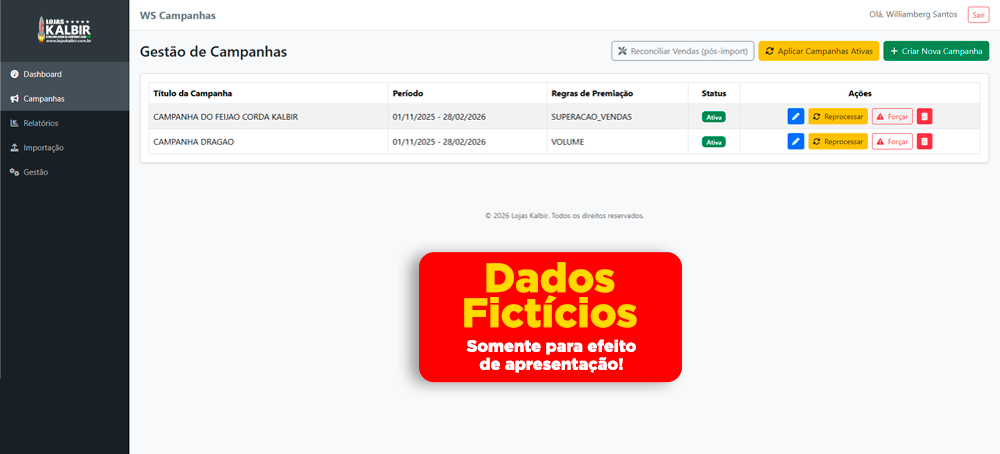This screenshot has width=1000, height=454.
Task: Click Ativa badge of CAMPANHA DRAGAO
Action: pyautogui.click(x=714, y=142)
